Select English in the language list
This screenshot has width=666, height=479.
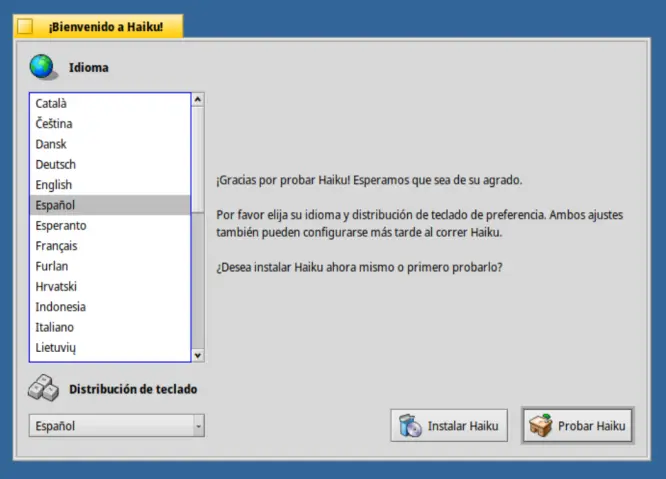point(110,185)
